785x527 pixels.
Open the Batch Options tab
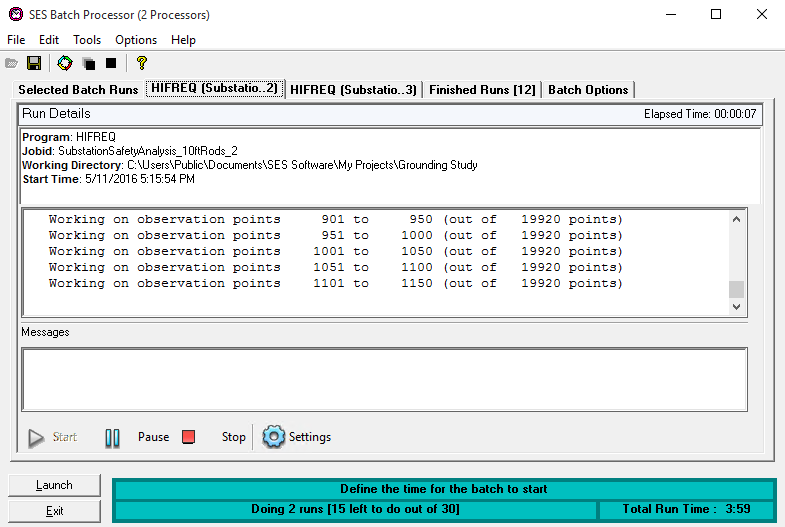588,90
